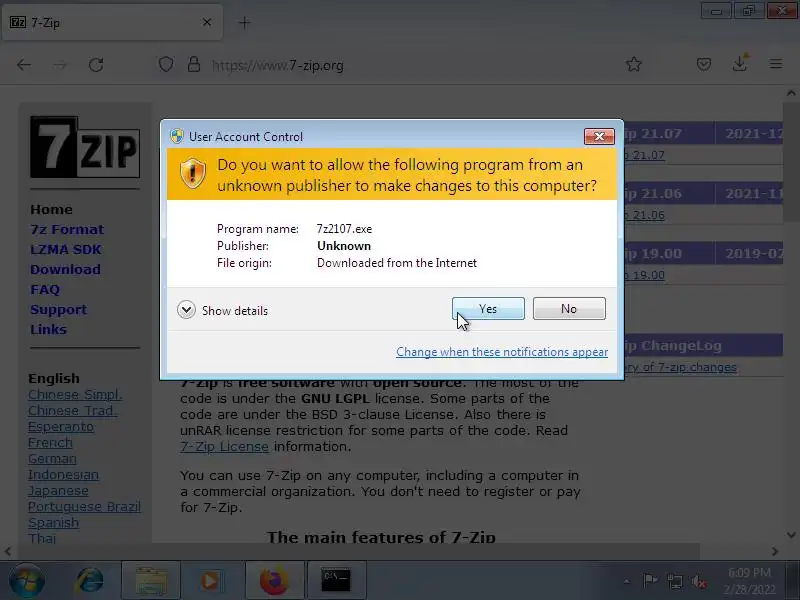Image resolution: width=800 pixels, height=600 pixels.
Task: Switch language to Portuguese Brazil
Action: [x=84, y=507]
